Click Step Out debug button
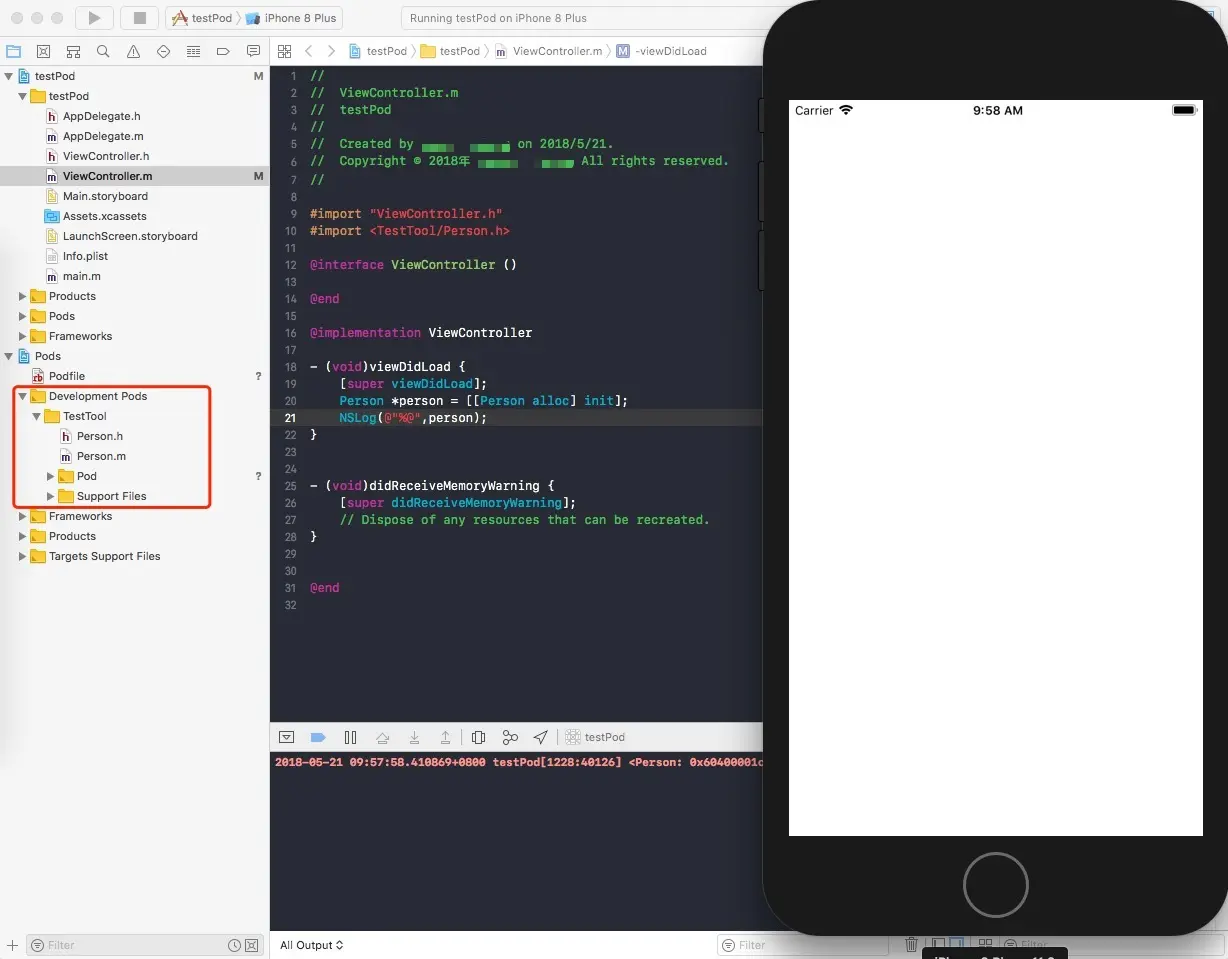The height and width of the screenshot is (959, 1228). coord(446,737)
